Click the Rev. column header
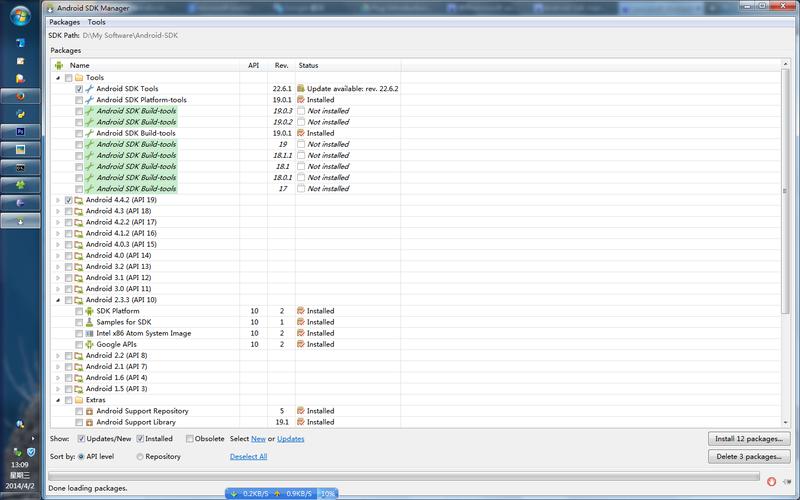The height and width of the screenshot is (500, 800). [x=281, y=65]
